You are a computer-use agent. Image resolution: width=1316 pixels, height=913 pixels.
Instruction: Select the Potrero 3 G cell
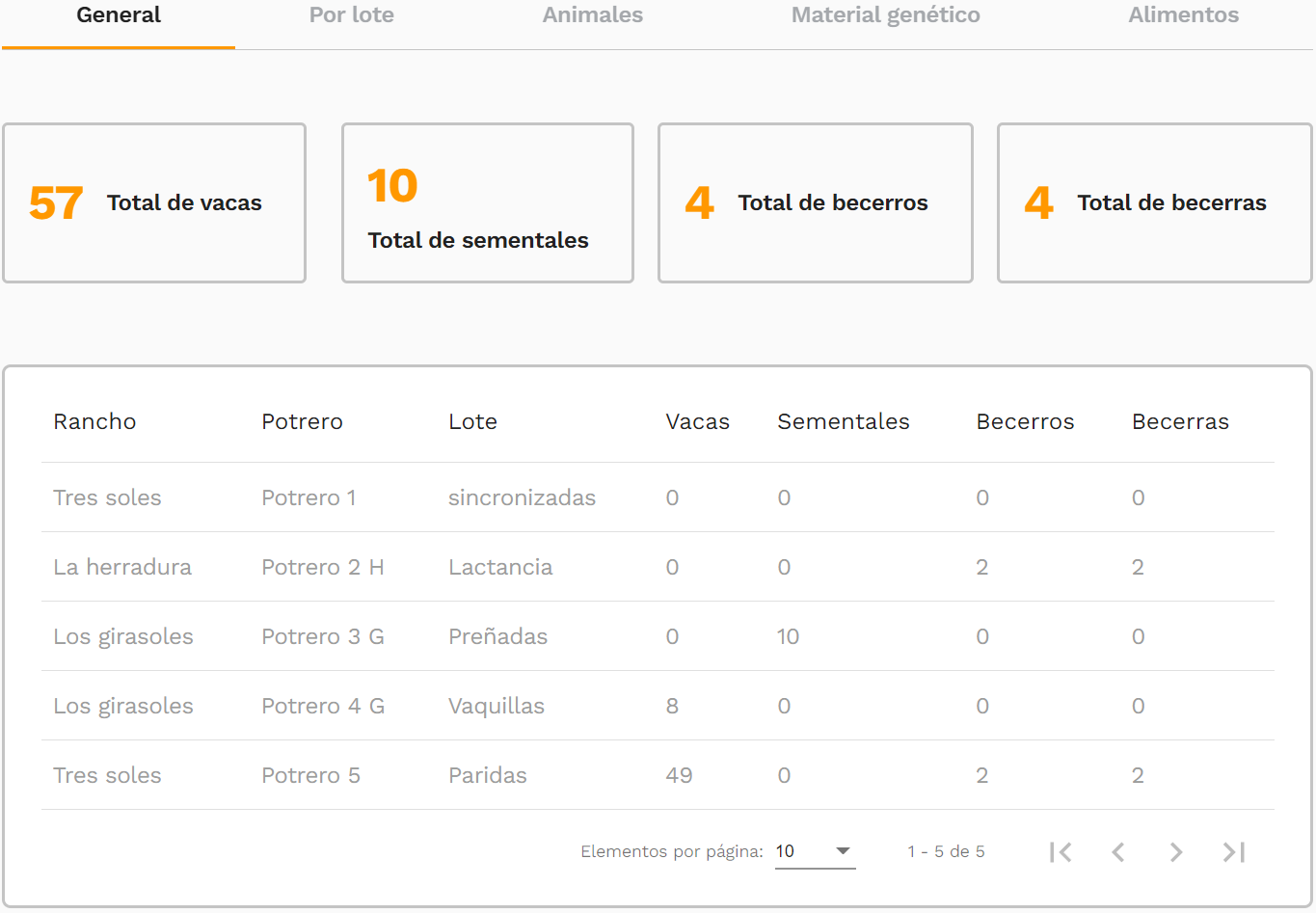[x=323, y=636]
